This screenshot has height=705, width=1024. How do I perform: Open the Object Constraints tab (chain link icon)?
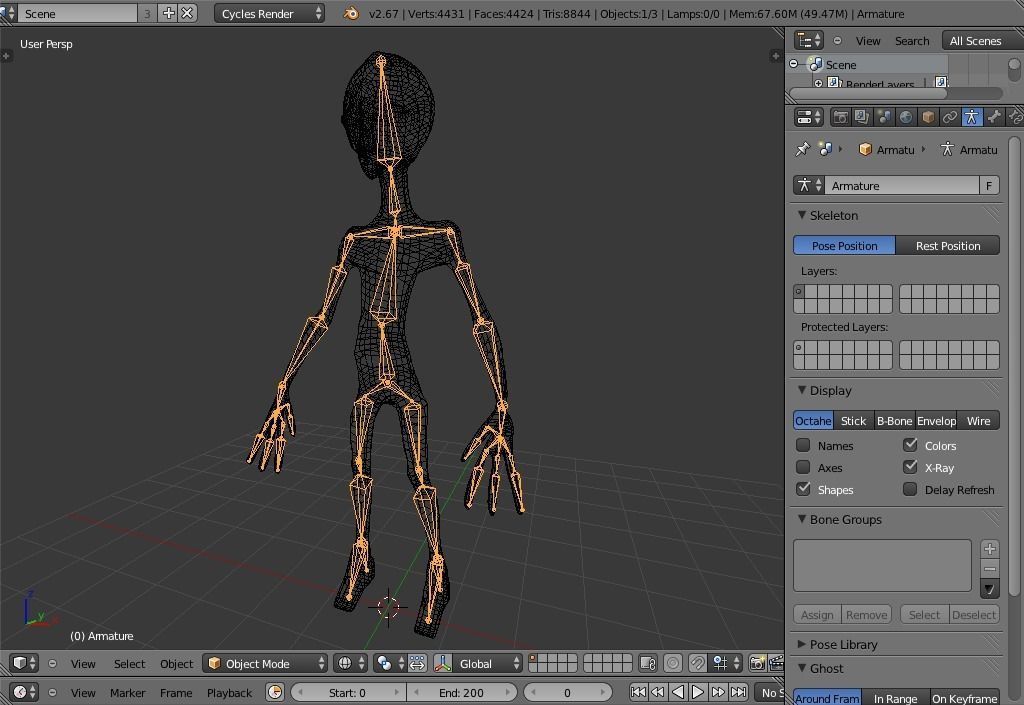[950, 117]
